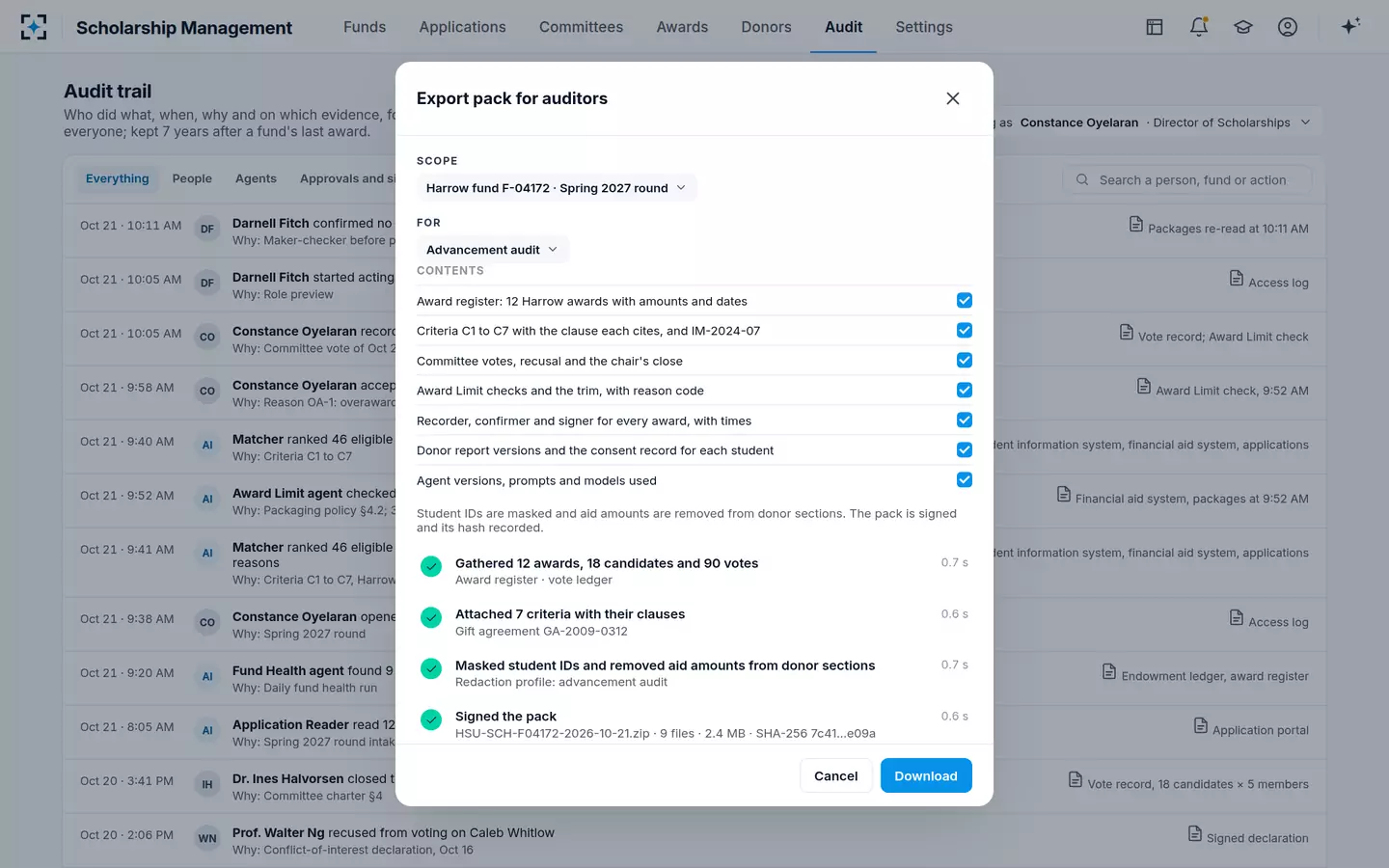Open the 'Vote record; Award Limit check' document icon
Image resolution: width=1389 pixels, height=868 pixels.
pos(1127,333)
